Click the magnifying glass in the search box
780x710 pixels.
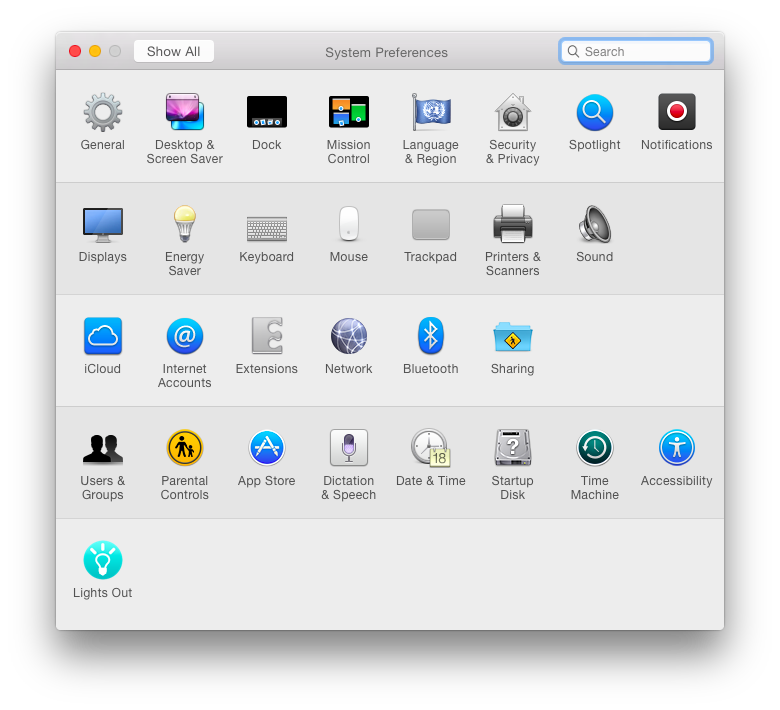(573, 51)
